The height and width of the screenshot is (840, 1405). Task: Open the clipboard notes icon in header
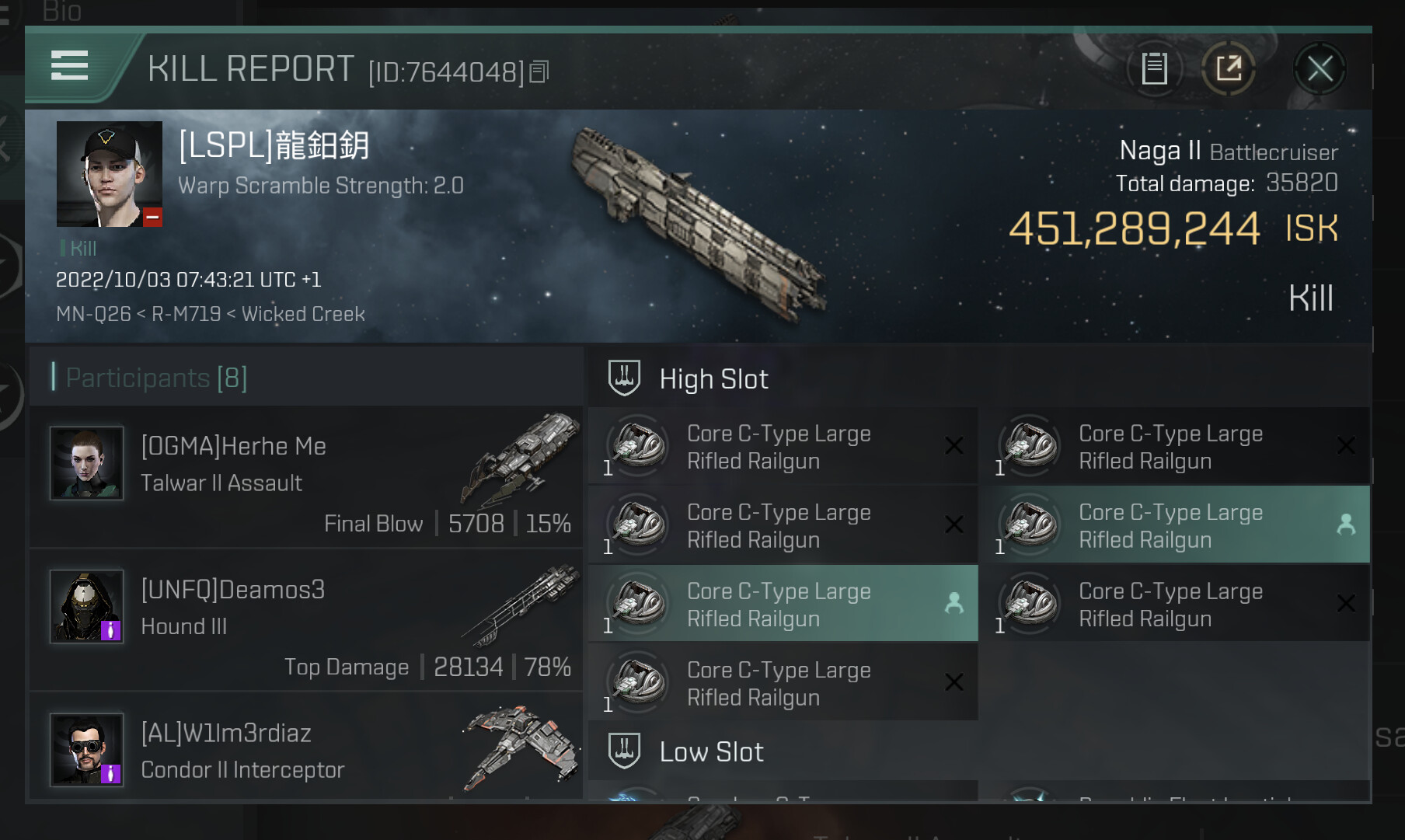click(x=1154, y=69)
